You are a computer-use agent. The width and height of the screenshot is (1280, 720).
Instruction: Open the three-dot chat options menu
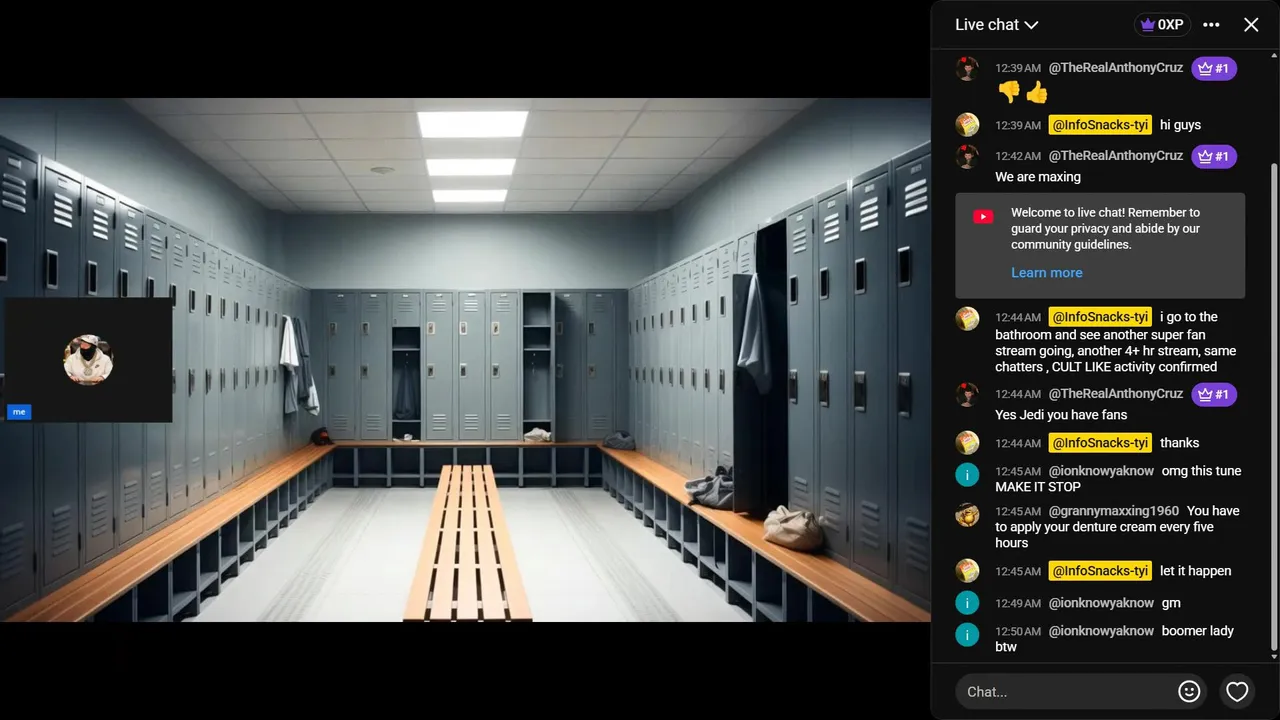coord(1211,25)
